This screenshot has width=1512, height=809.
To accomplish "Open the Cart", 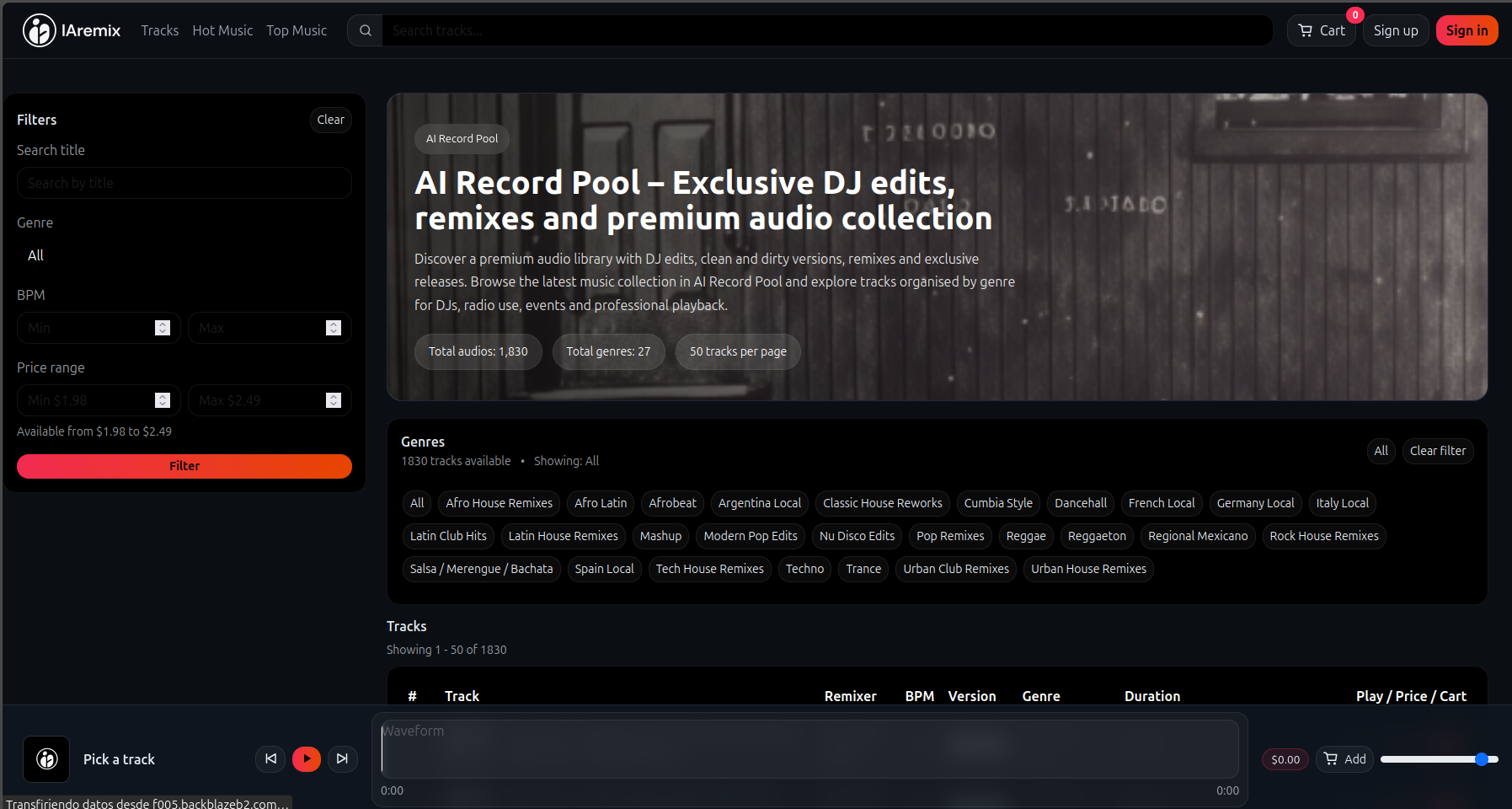I will [x=1322, y=30].
